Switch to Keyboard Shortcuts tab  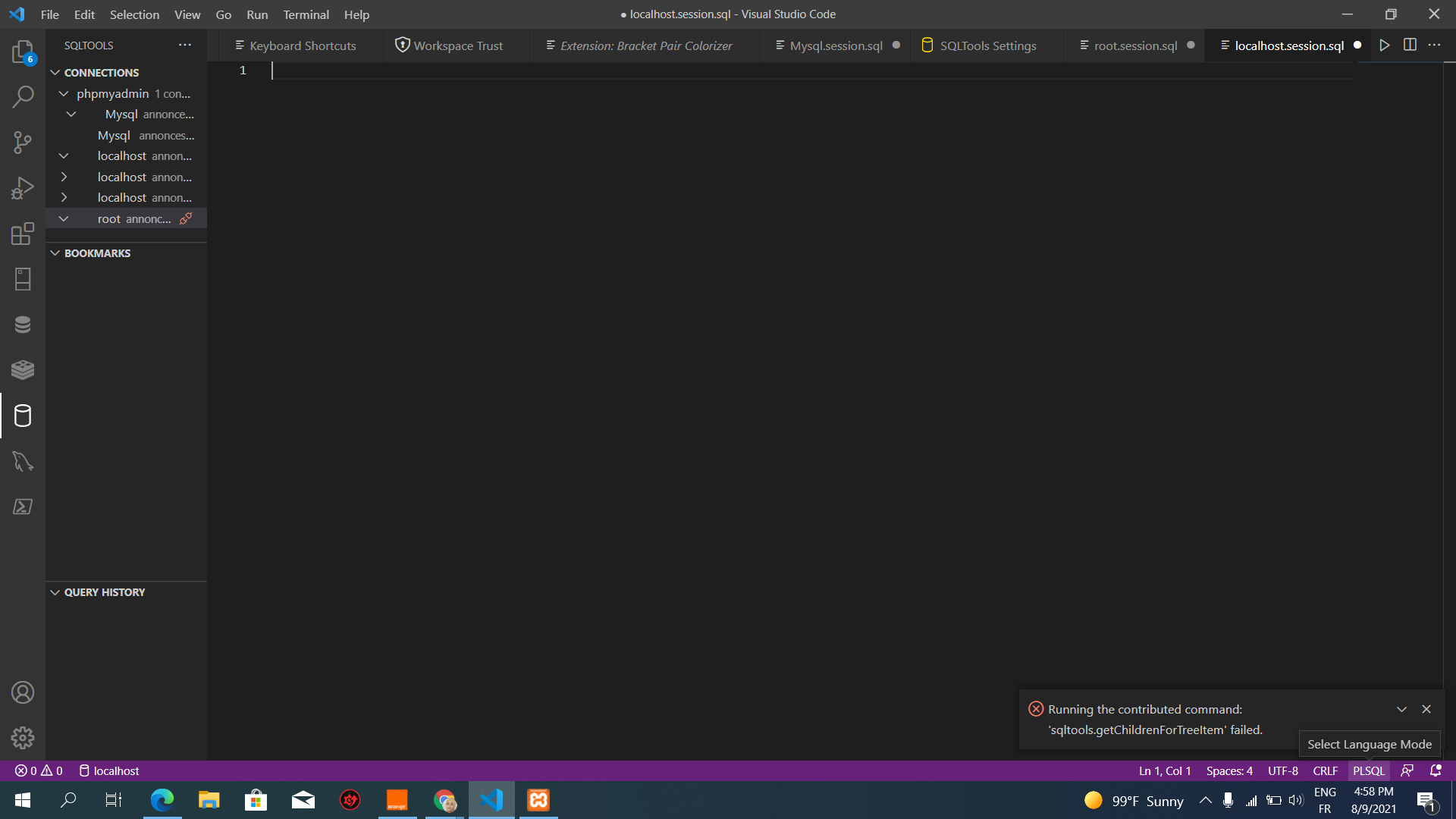pyautogui.click(x=302, y=45)
